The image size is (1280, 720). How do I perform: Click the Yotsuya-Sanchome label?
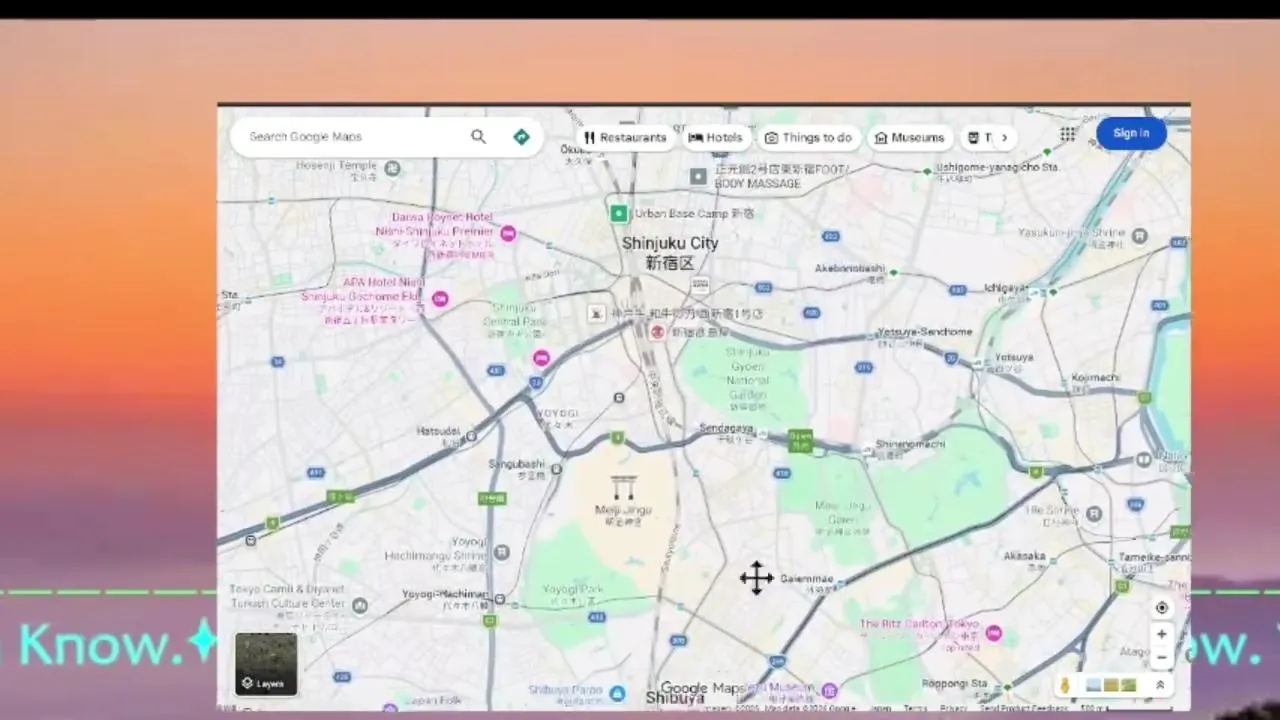pos(924,332)
